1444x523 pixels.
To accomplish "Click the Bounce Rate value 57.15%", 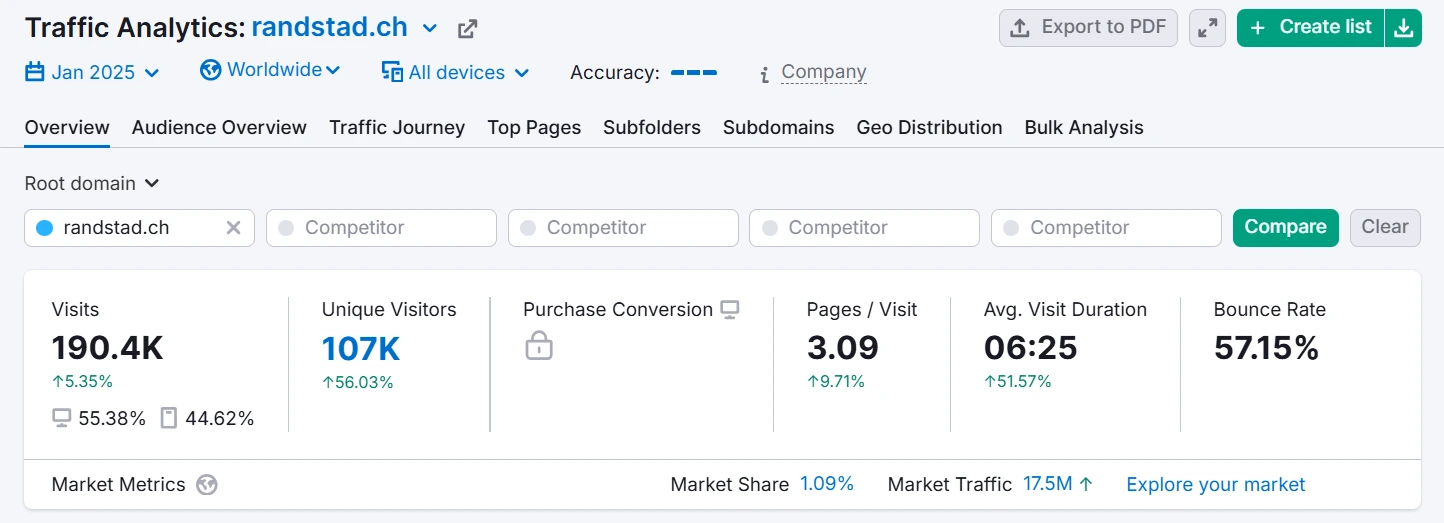I will click(1267, 348).
